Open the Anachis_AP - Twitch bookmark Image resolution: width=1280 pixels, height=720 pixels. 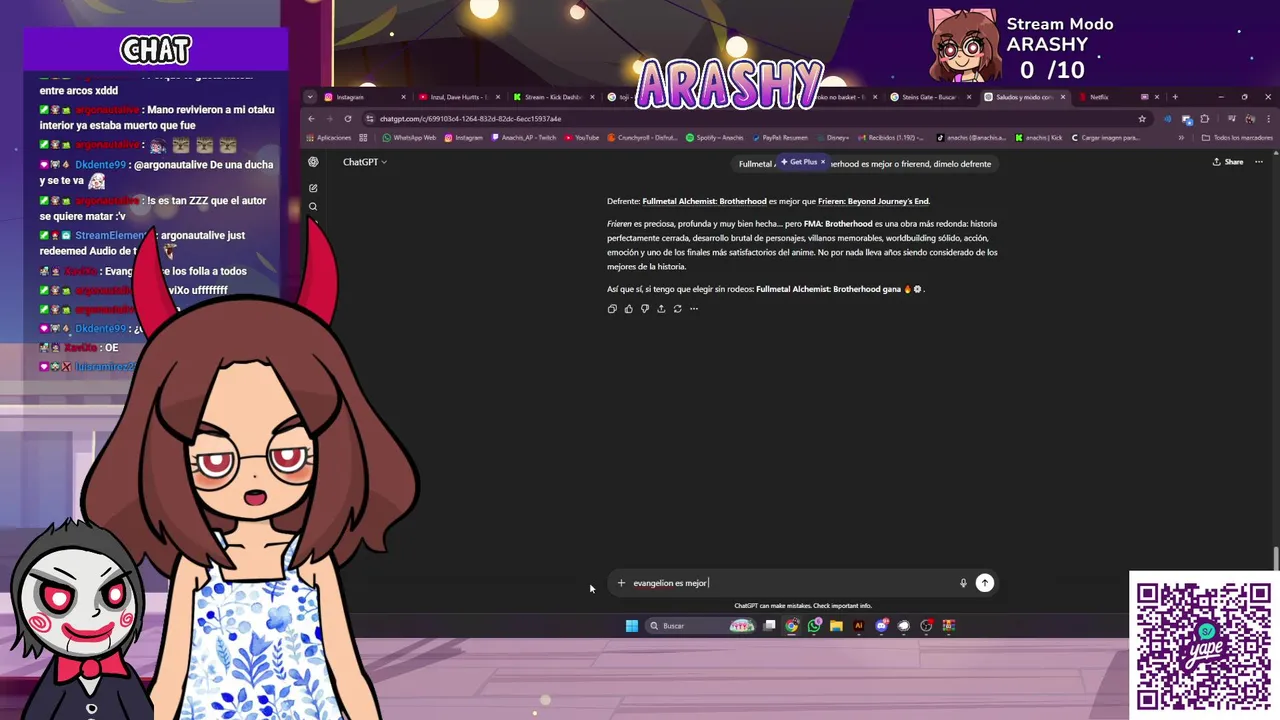524,137
